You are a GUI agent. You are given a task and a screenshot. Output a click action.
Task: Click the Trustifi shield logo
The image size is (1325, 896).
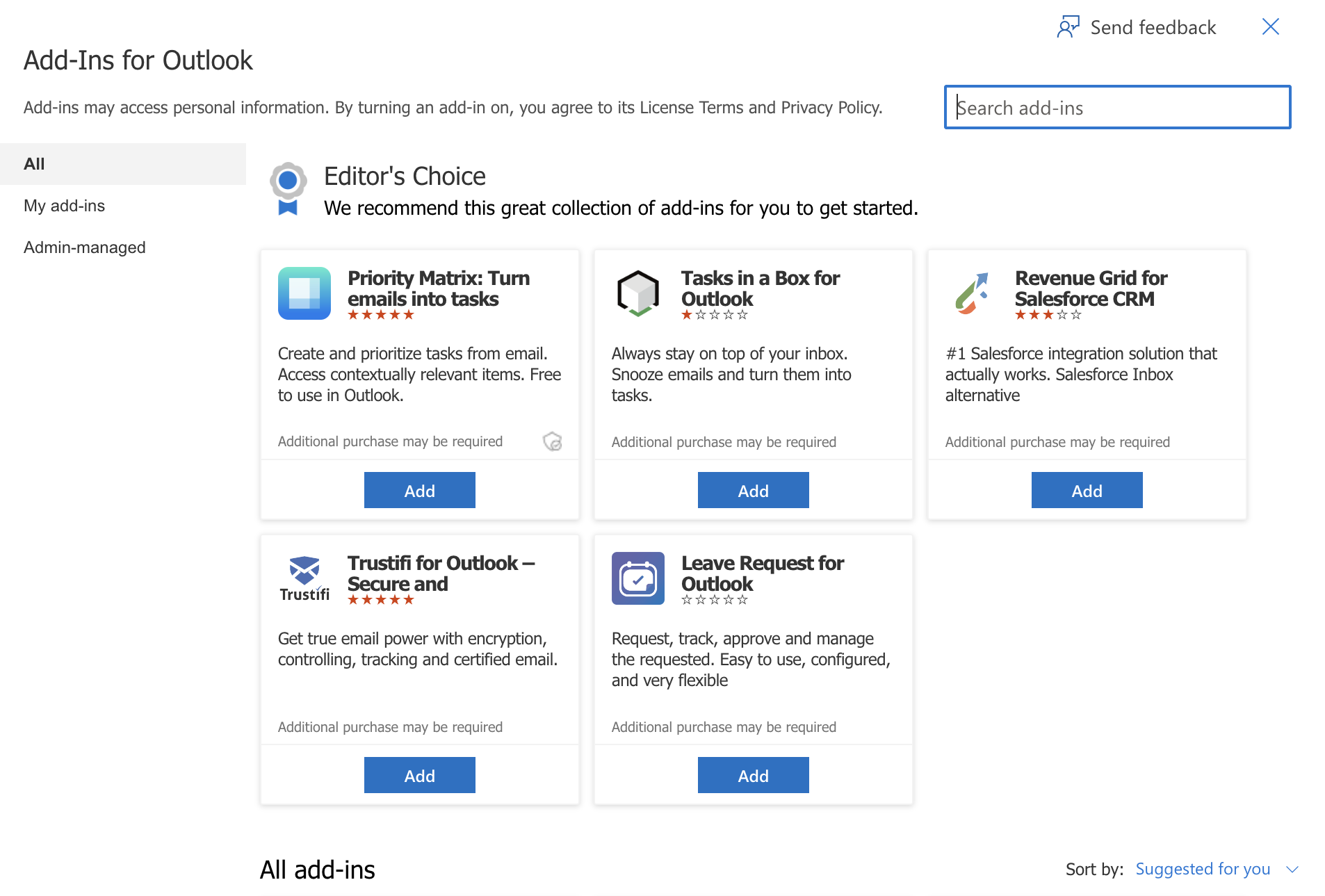(x=304, y=570)
